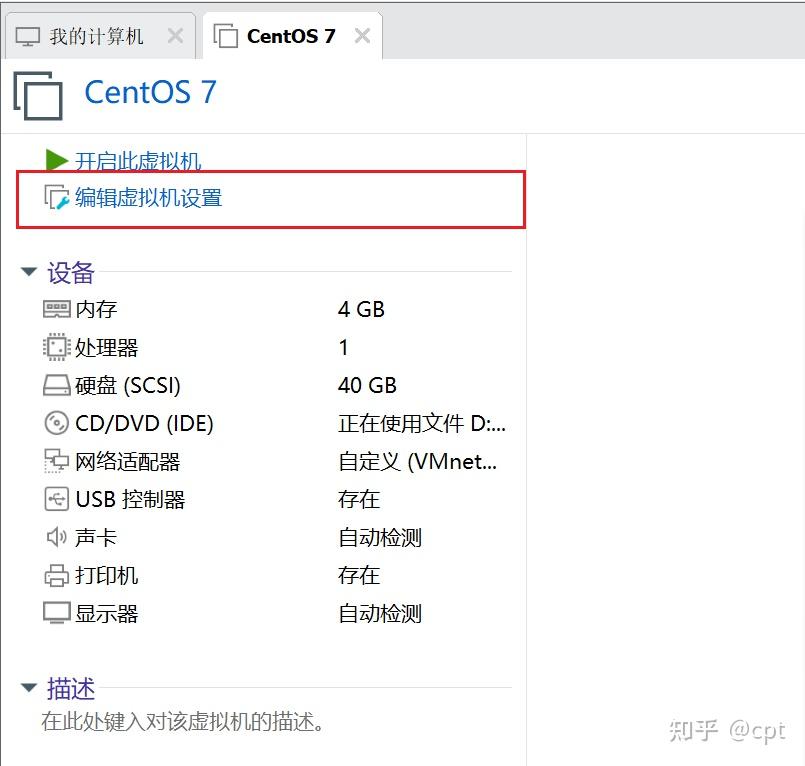Select the CD/DVD (IDE) device label
This screenshot has height=766, width=805.
[144, 423]
